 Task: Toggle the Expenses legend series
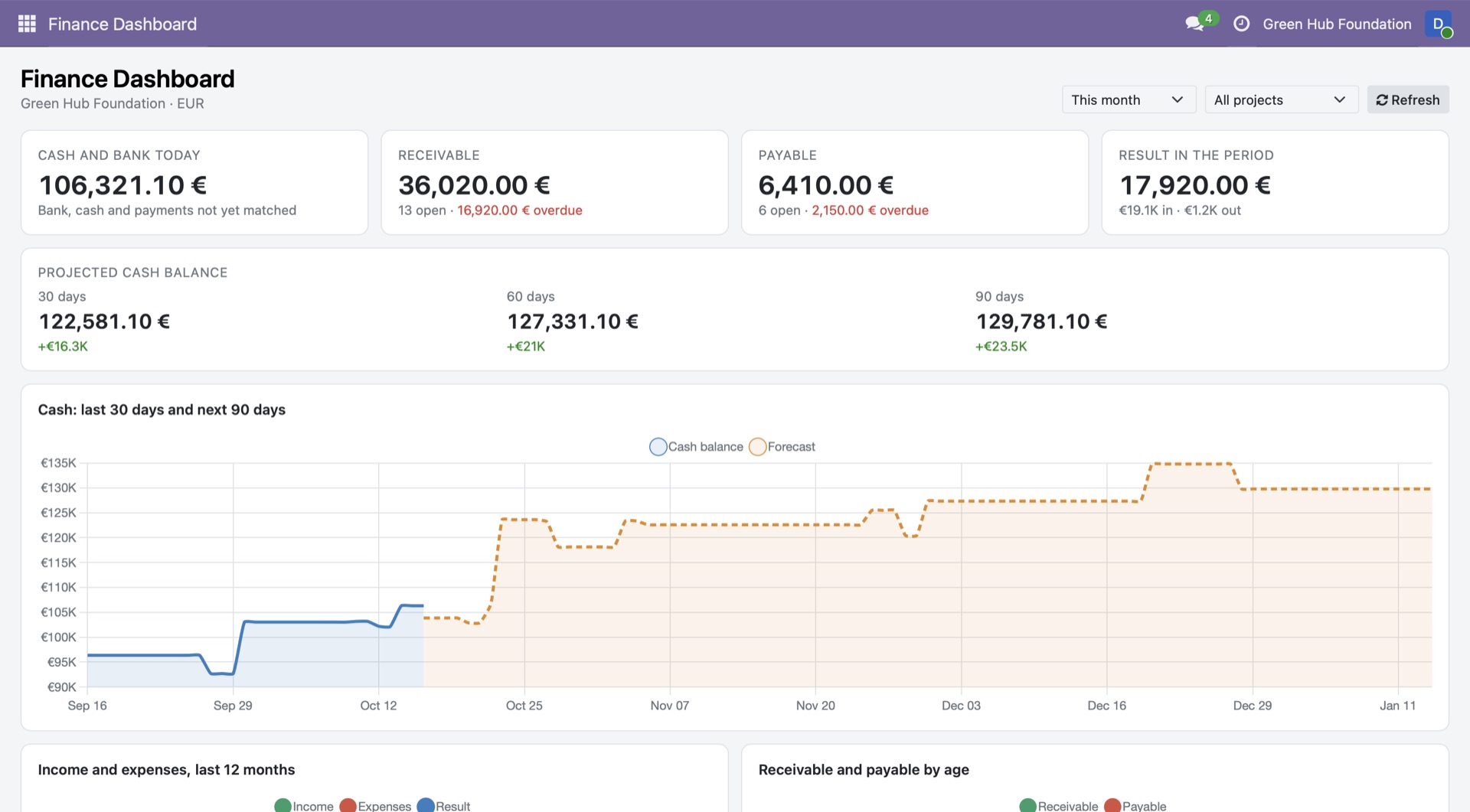point(375,805)
